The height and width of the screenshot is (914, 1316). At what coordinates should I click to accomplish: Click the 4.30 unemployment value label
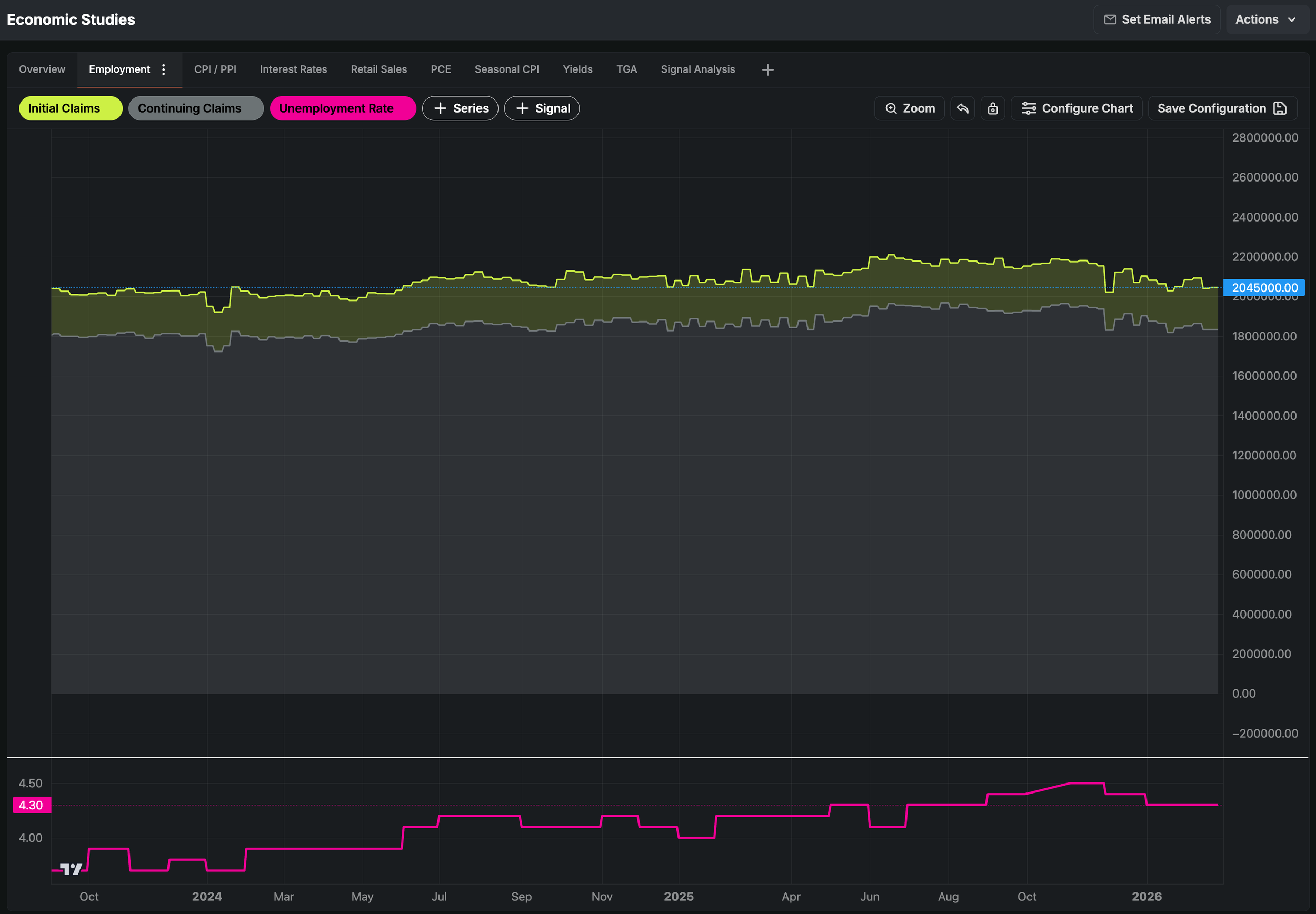[32, 805]
